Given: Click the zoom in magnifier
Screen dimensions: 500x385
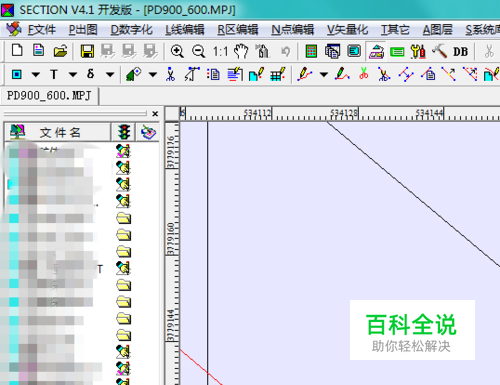Looking at the screenshot, I should pyautogui.click(x=177, y=52).
